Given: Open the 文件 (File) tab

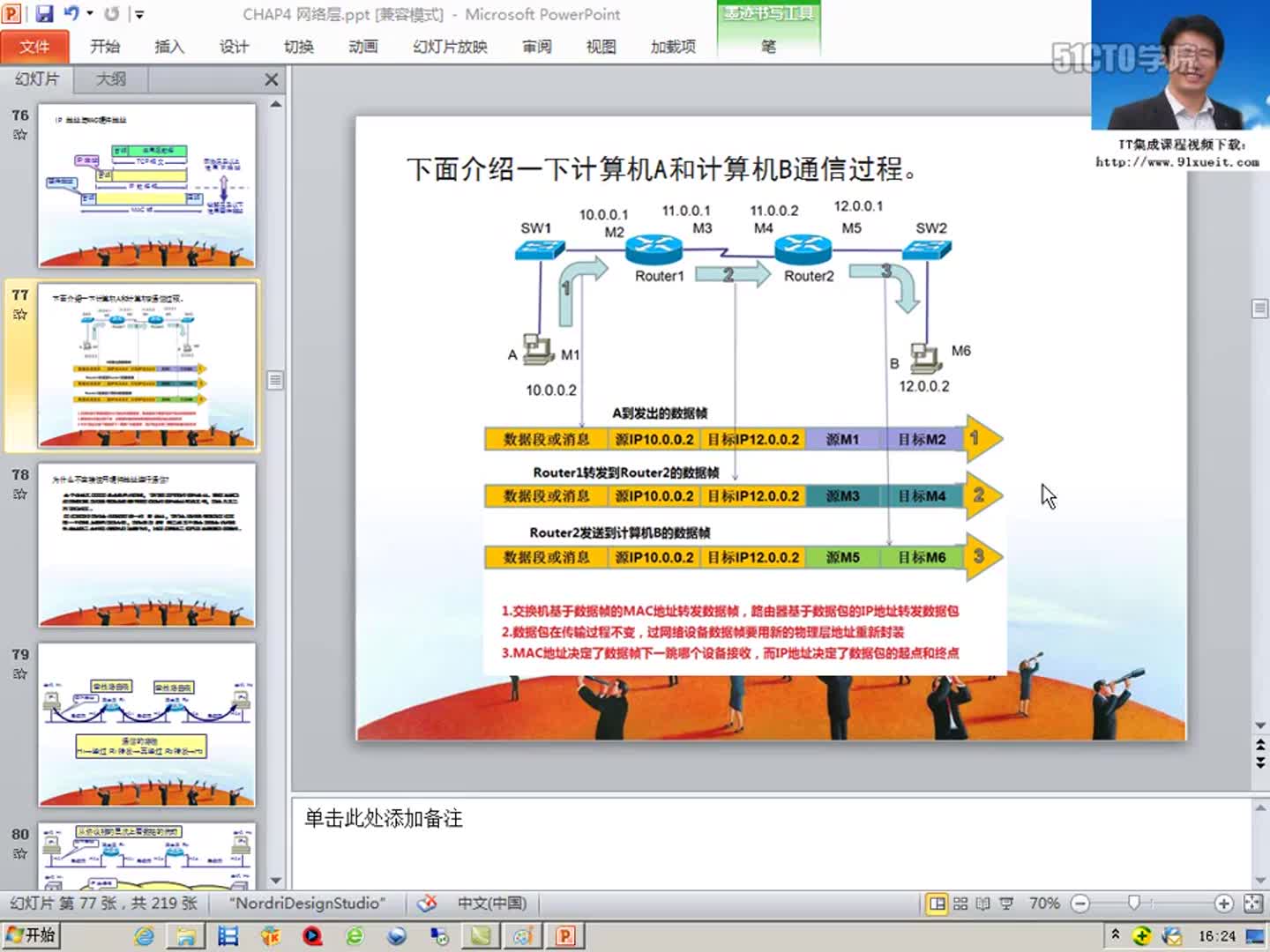Looking at the screenshot, I should [x=34, y=47].
